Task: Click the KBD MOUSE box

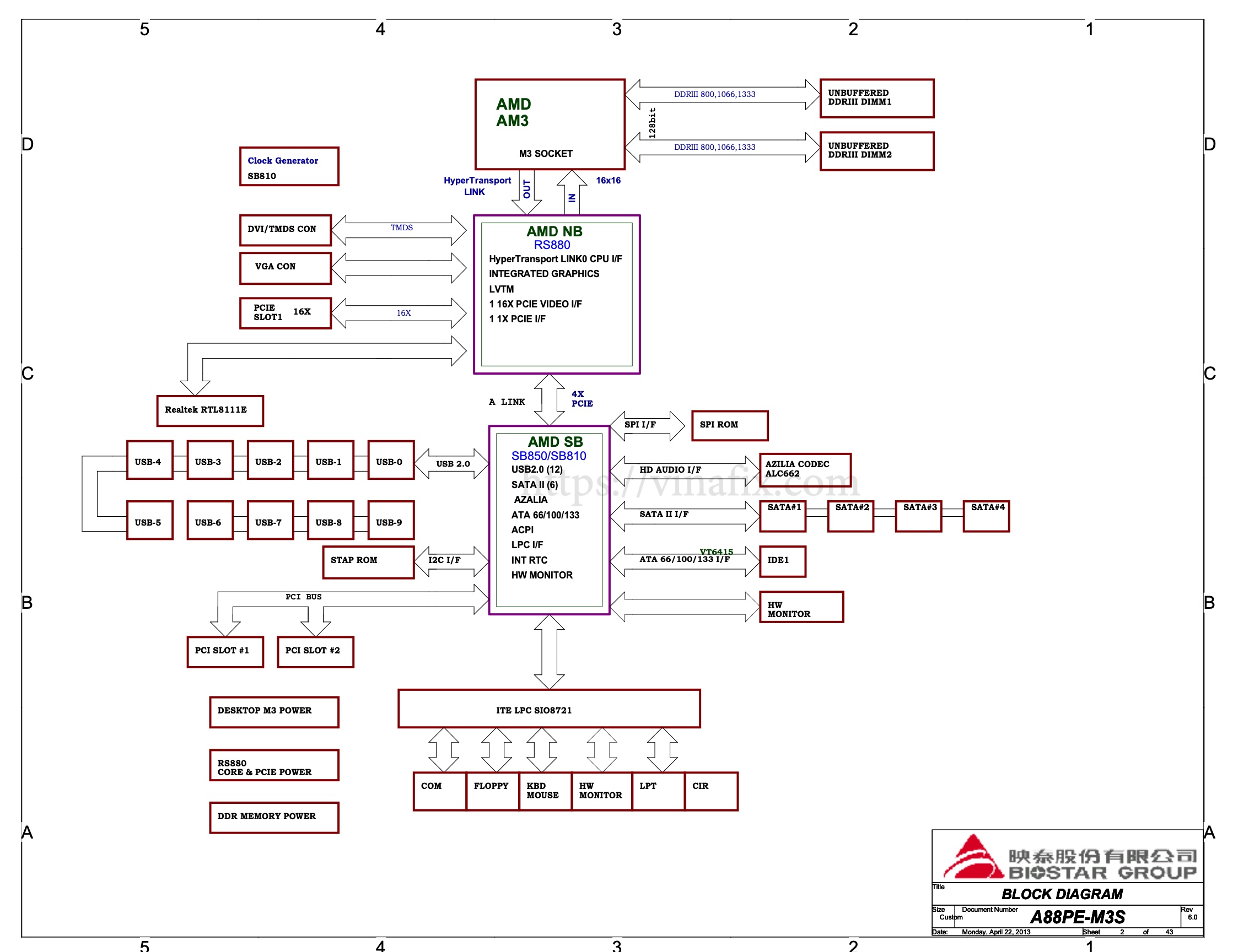Action: (x=545, y=791)
